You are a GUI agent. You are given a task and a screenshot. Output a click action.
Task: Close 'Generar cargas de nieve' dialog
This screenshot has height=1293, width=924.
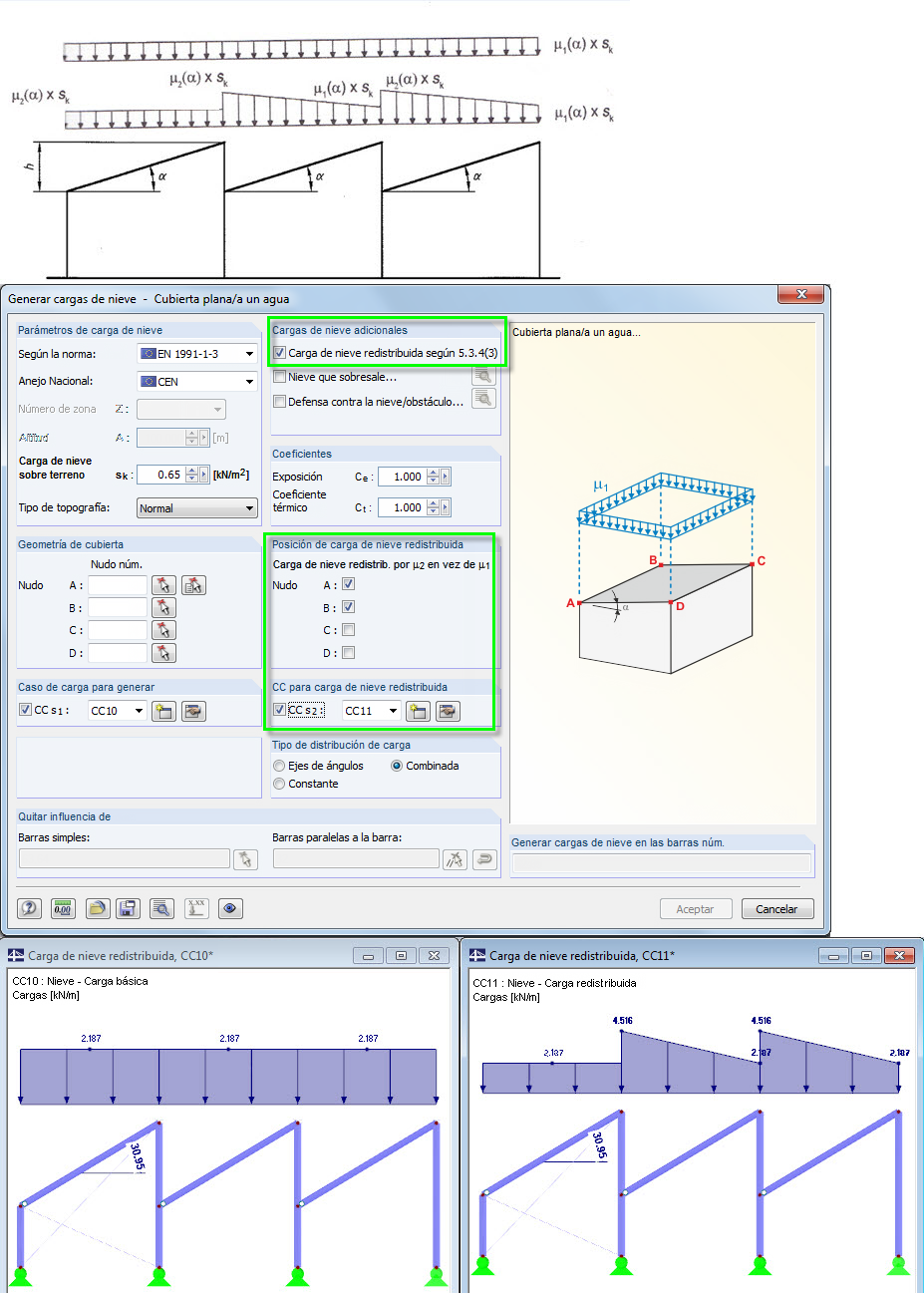[x=800, y=294]
